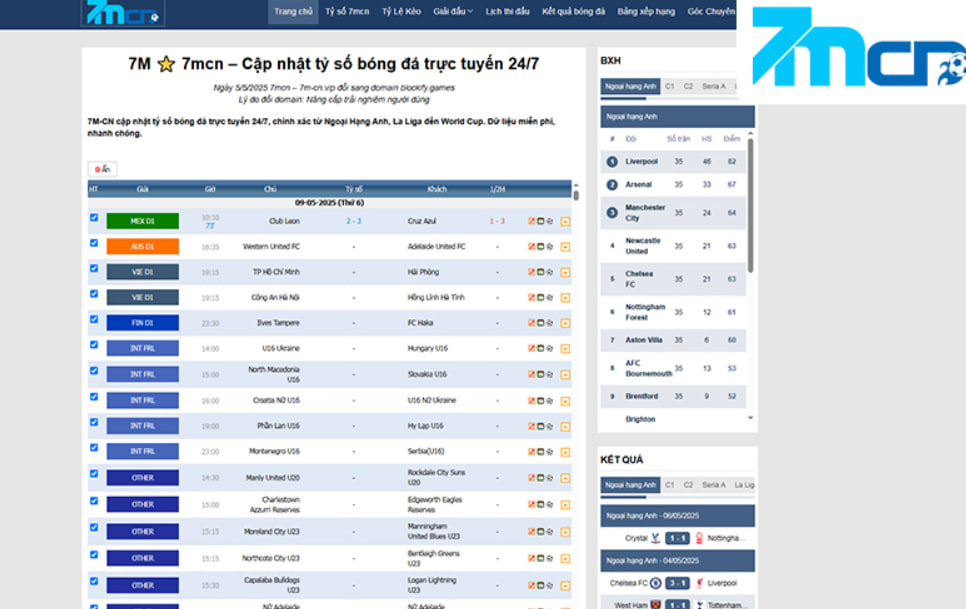966x609 pixels.
Task: Click the green analysis icon in Ilves Tampere row
Action: [540, 323]
